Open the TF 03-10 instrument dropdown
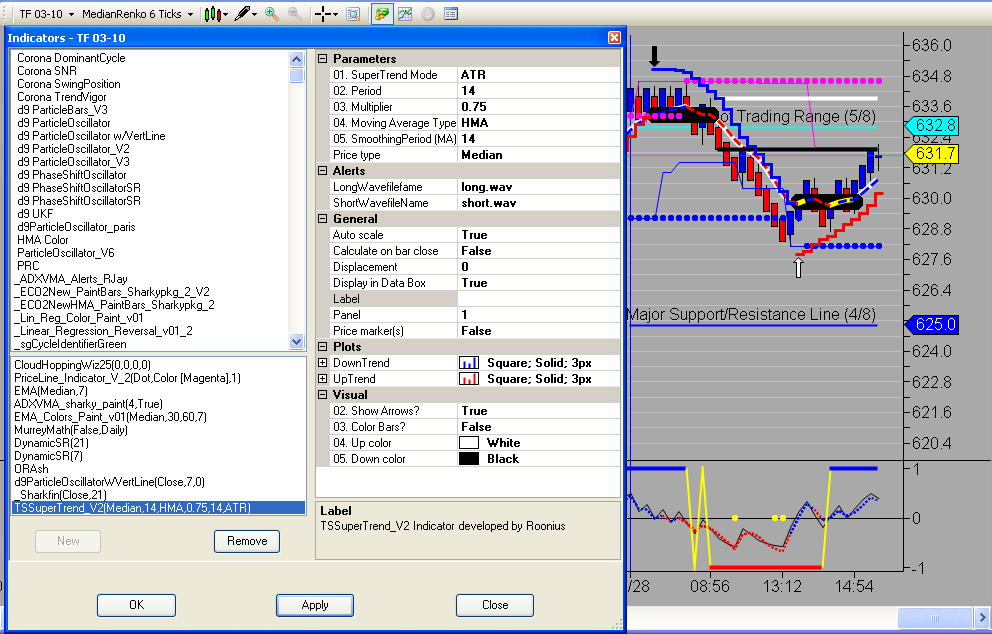The image size is (992, 634). click(x=71, y=14)
